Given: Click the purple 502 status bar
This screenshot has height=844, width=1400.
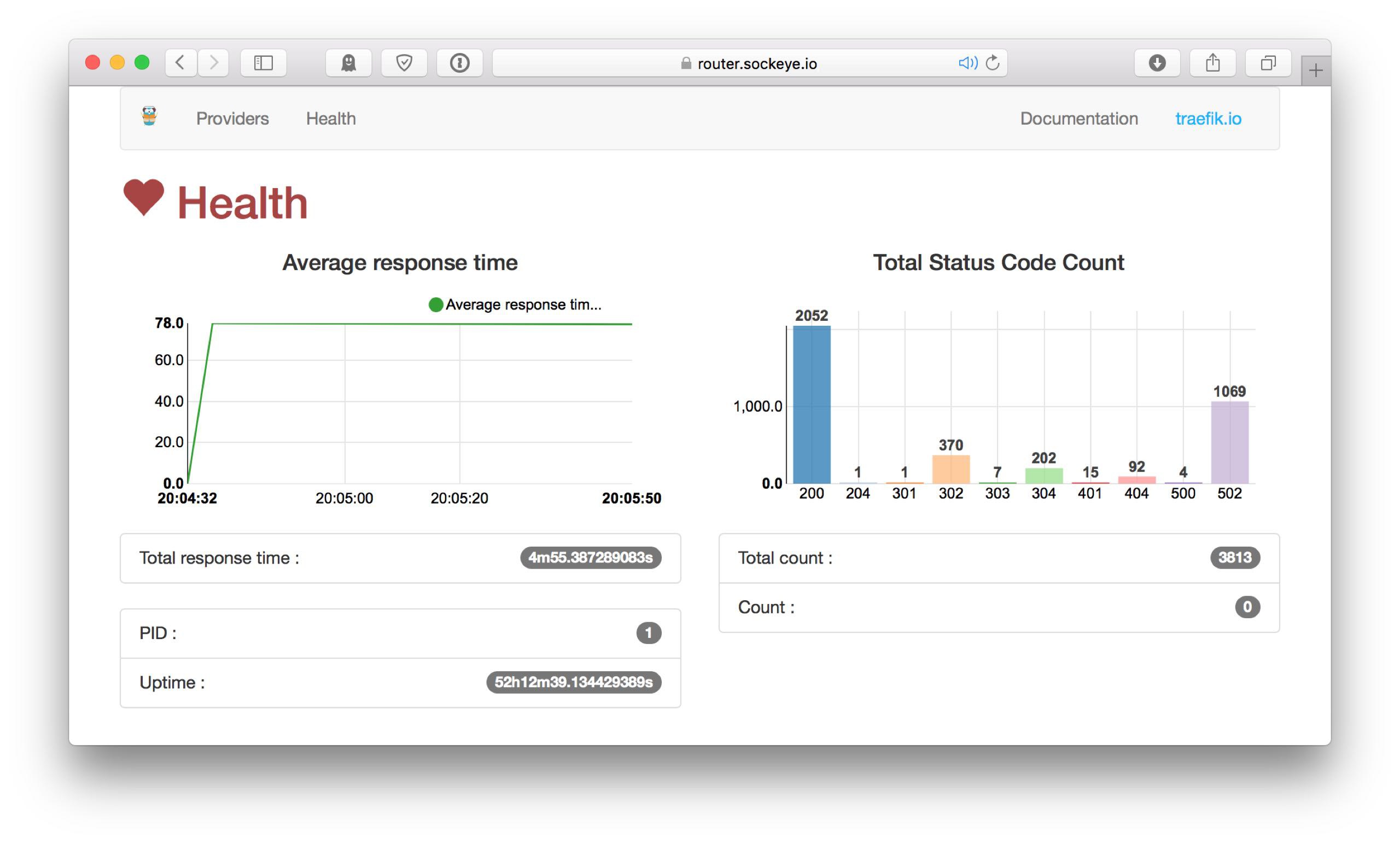Looking at the screenshot, I should pyautogui.click(x=1229, y=442).
